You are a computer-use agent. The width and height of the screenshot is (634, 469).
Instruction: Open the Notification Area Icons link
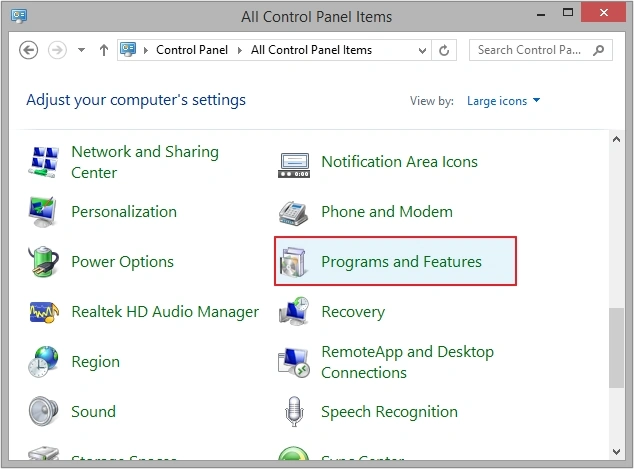[399, 162]
